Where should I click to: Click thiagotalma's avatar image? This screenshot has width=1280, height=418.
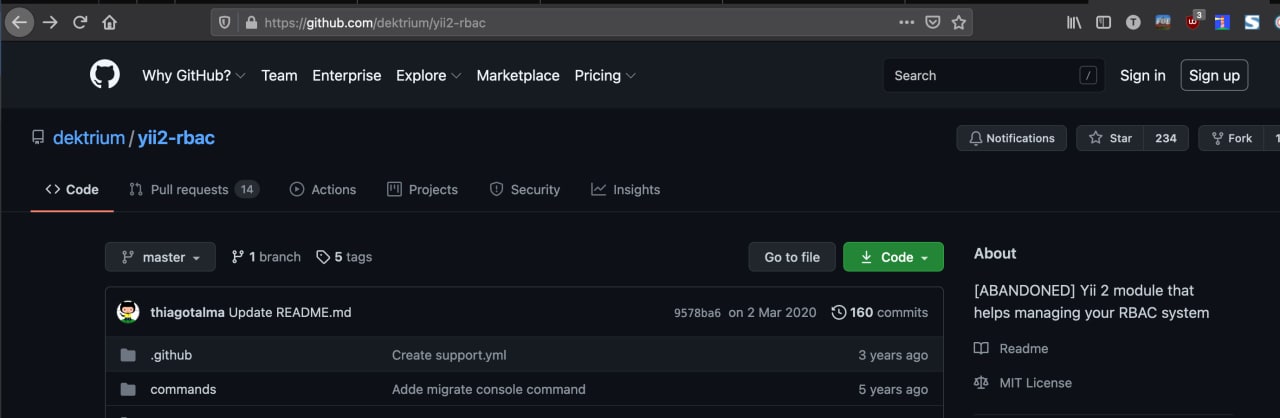pos(128,312)
